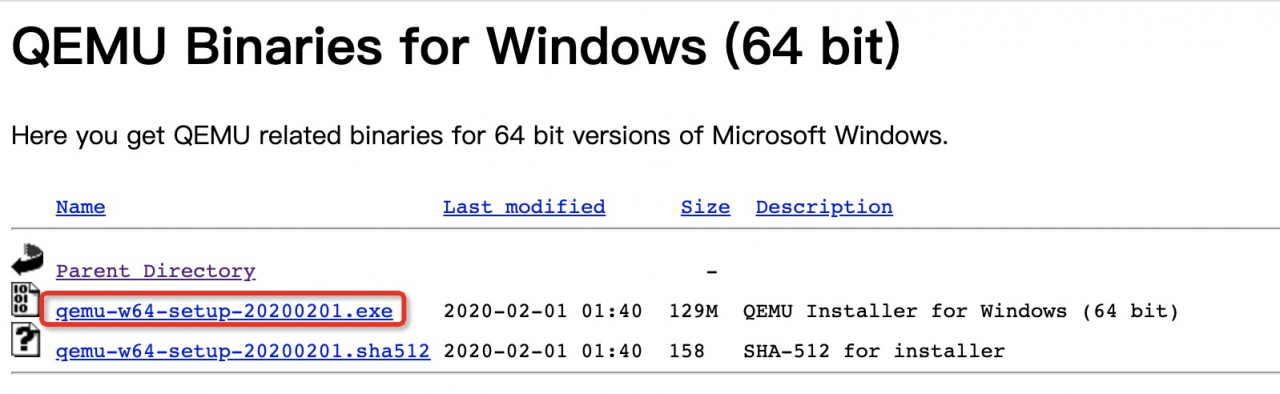This screenshot has height=394, width=1280.
Task: Select the modified date of the .exe row
Action: point(542,311)
